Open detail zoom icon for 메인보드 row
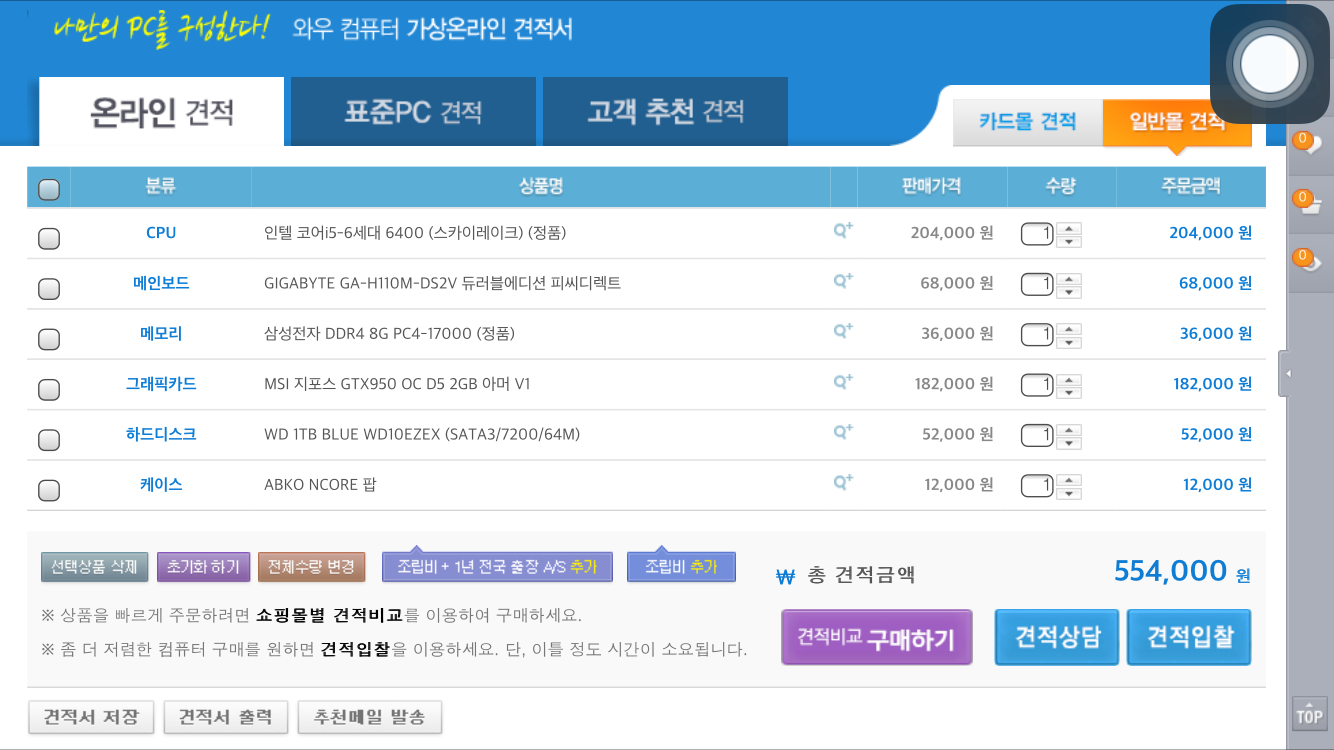This screenshot has height=750, width=1334. (843, 281)
